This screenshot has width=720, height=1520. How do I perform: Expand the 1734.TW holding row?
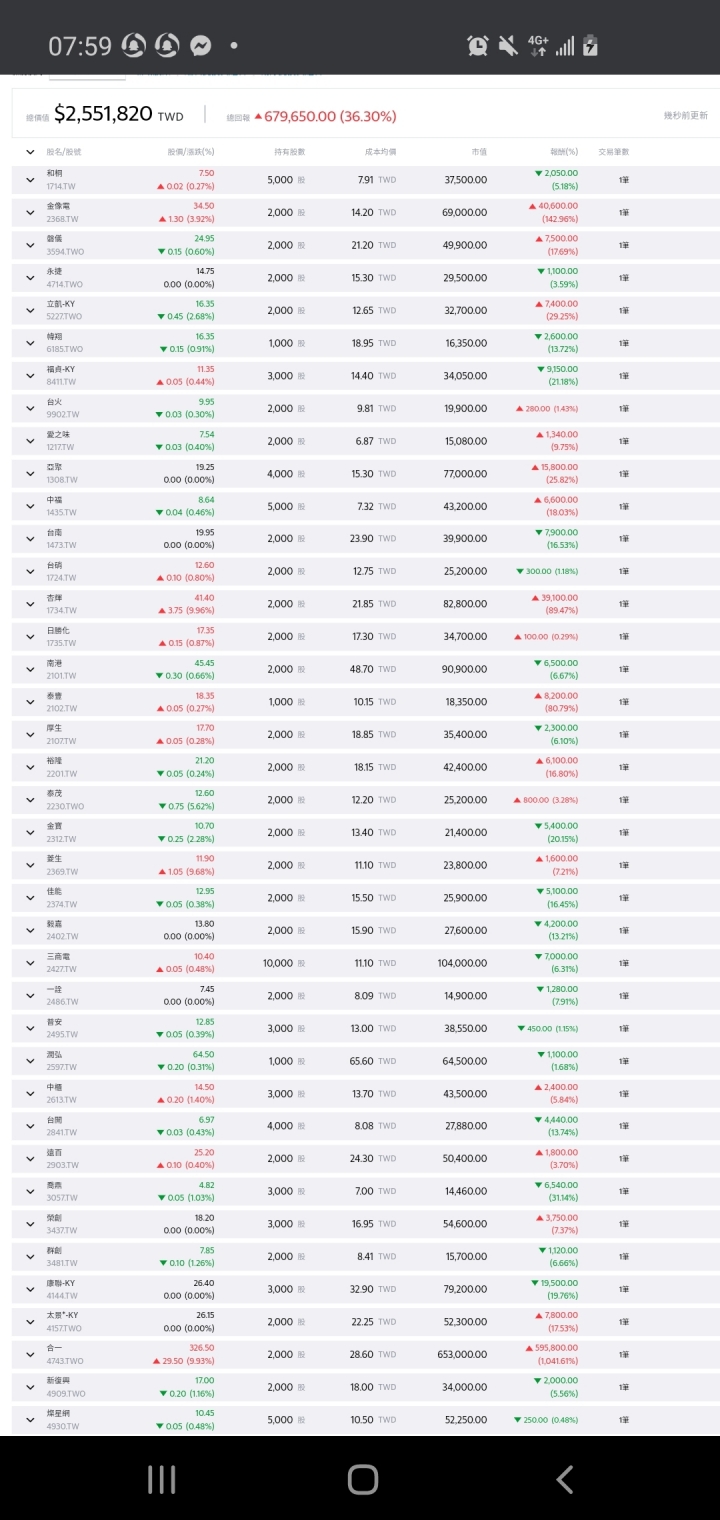pyautogui.click(x=30, y=604)
